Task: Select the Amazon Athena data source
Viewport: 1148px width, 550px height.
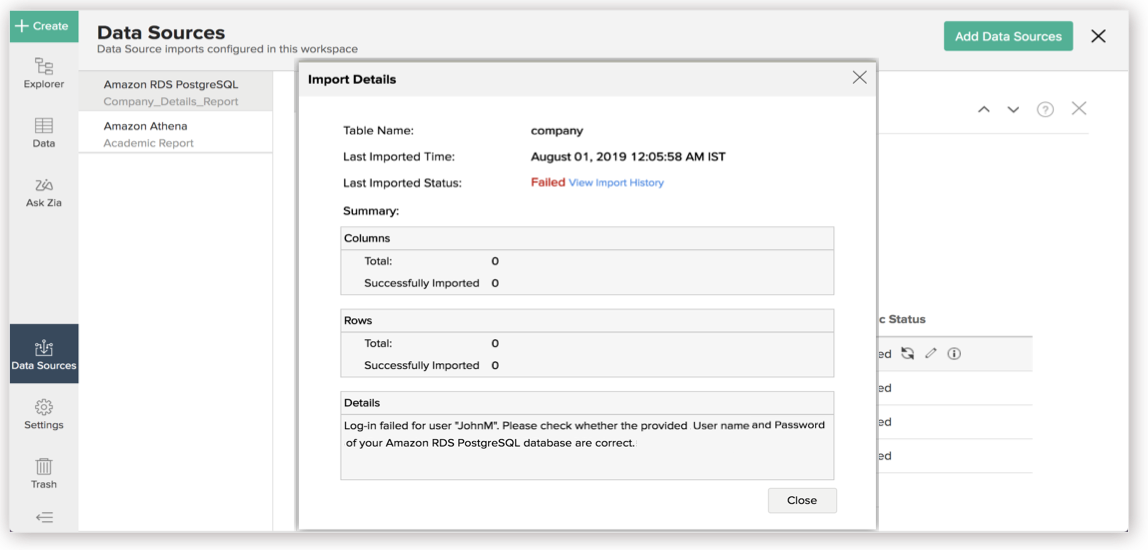Action: [175, 133]
